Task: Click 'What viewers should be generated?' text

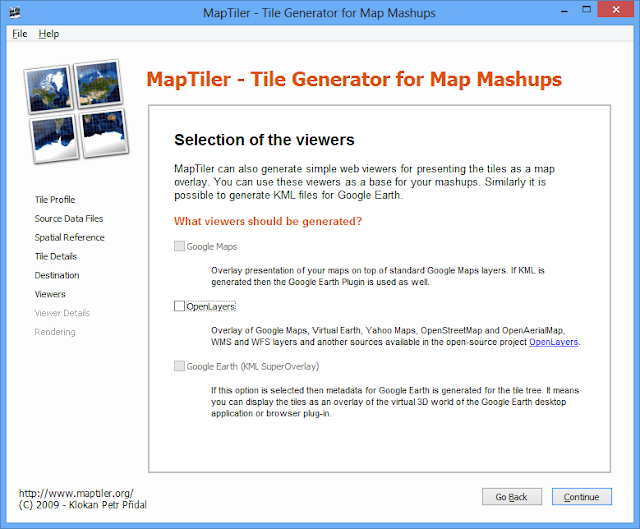Action: (x=268, y=221)
